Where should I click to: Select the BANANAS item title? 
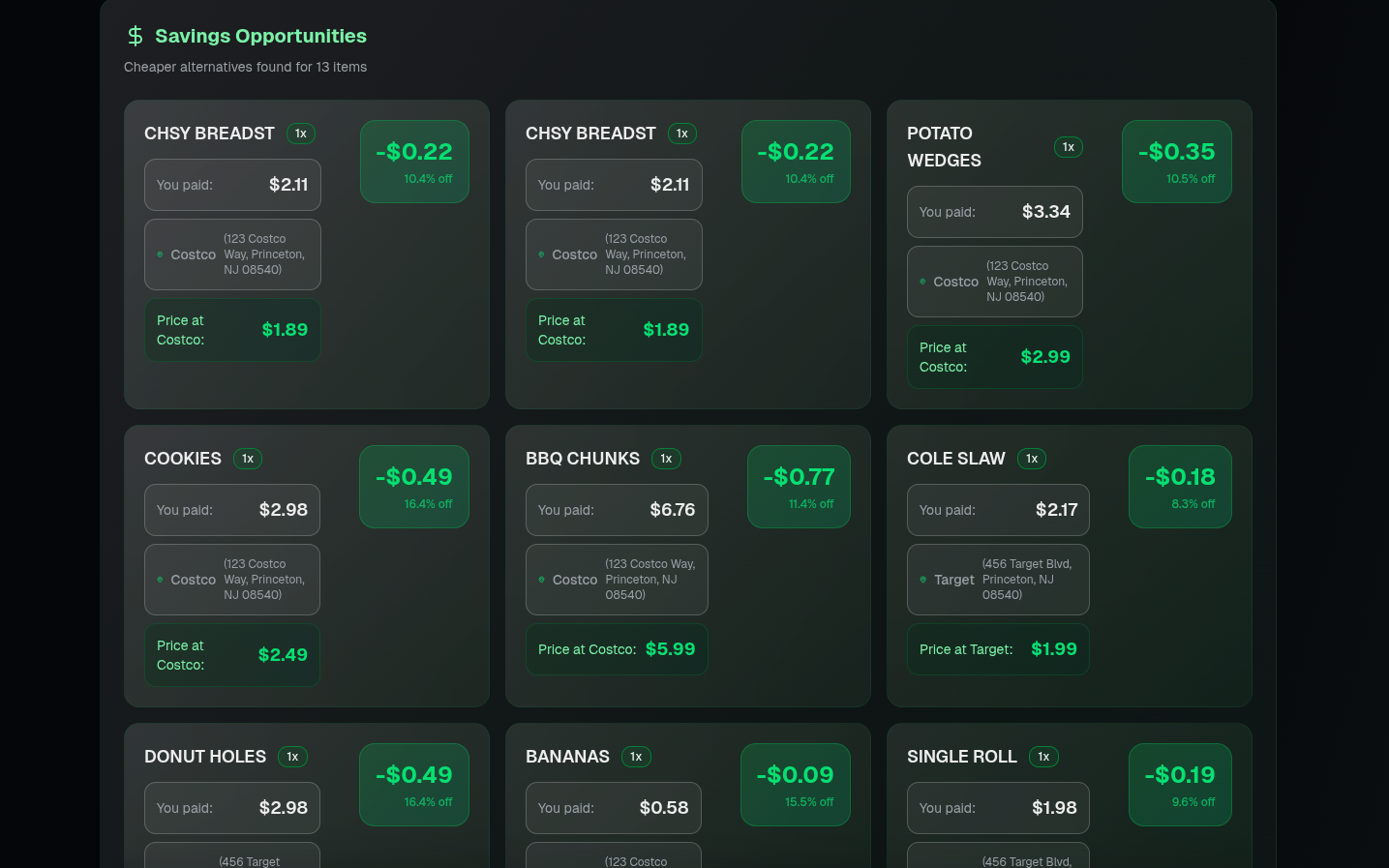click(x=567, y=757)
